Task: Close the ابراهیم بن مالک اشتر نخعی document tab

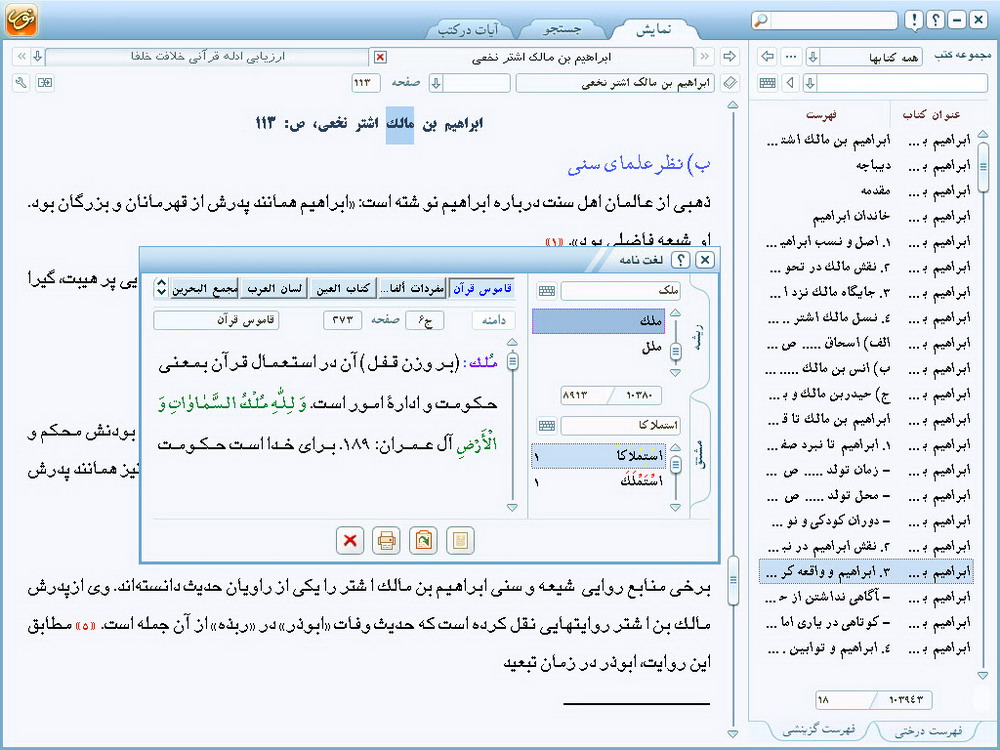Action: (380, 57)
